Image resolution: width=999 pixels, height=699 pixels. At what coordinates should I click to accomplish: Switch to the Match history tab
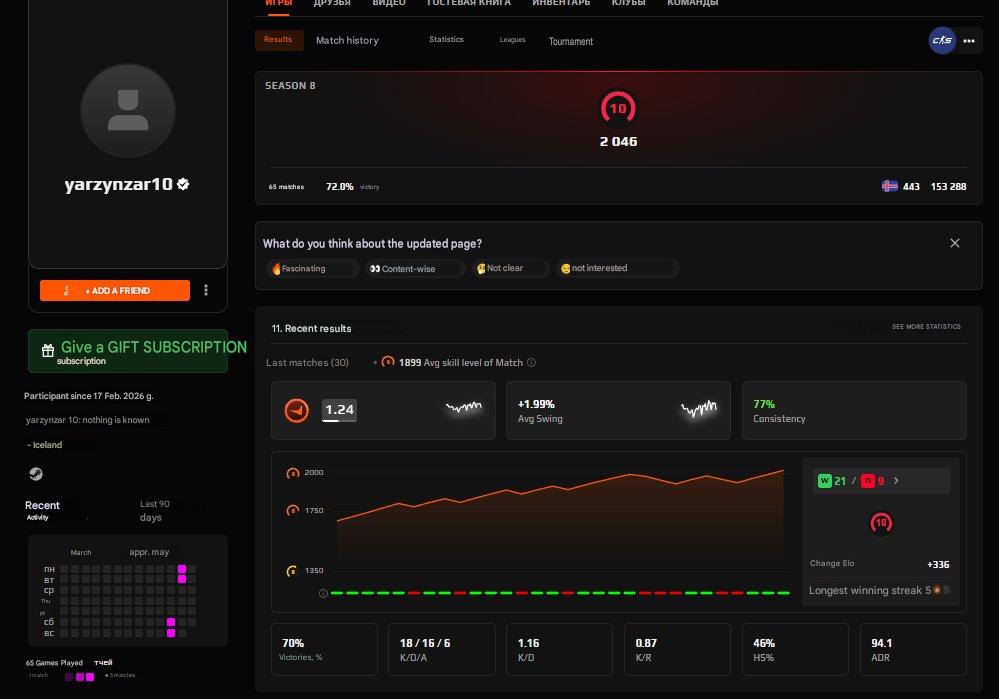(347, 40)
